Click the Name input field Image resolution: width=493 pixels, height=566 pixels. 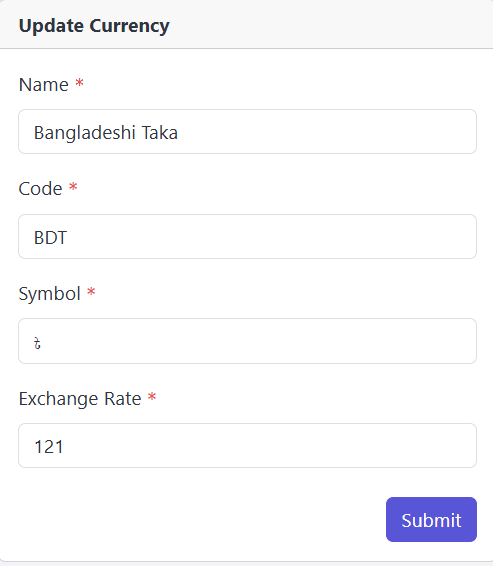pos(247,131)
